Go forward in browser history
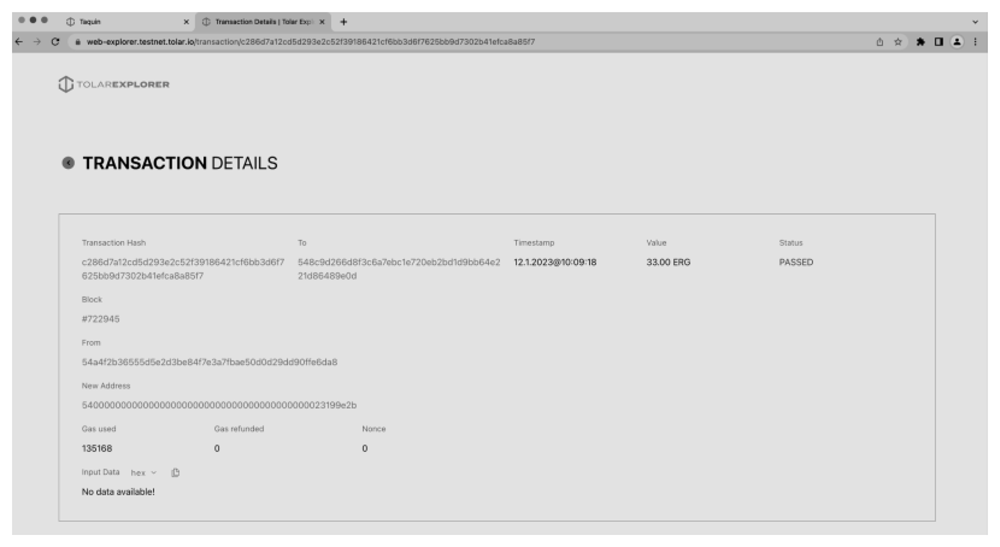Viewport: 1000px width, 547px height. (x=37, y=41)
